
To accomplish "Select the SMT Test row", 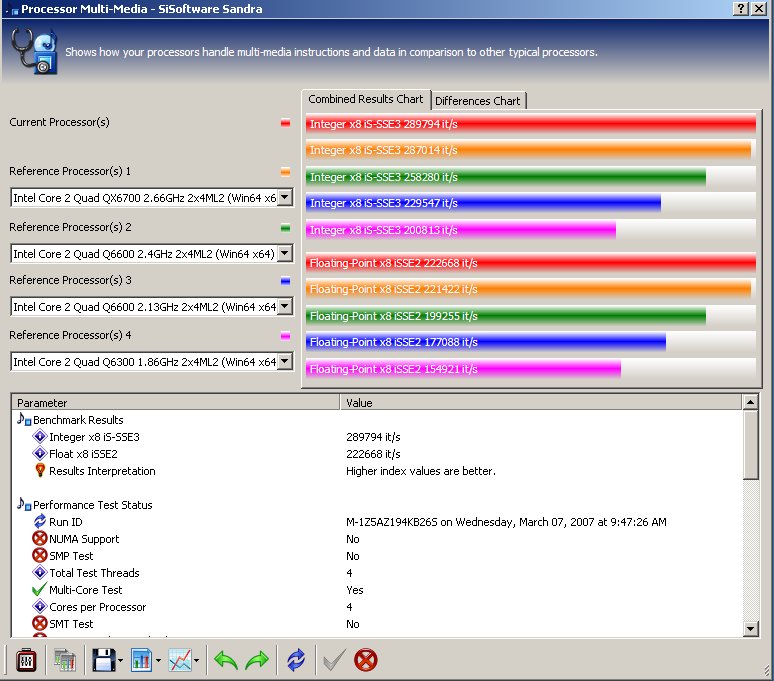I will click(x=377, y=624).
